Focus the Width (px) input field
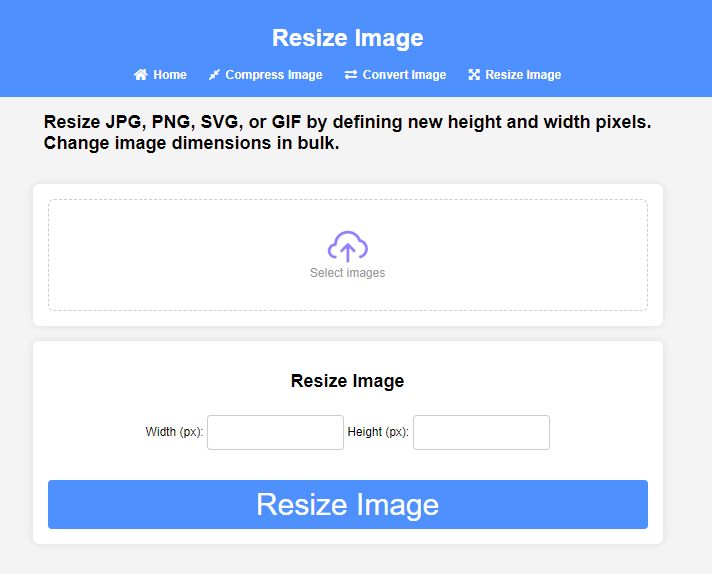Viewport: 712px width, 574px height. coord(275,432)
